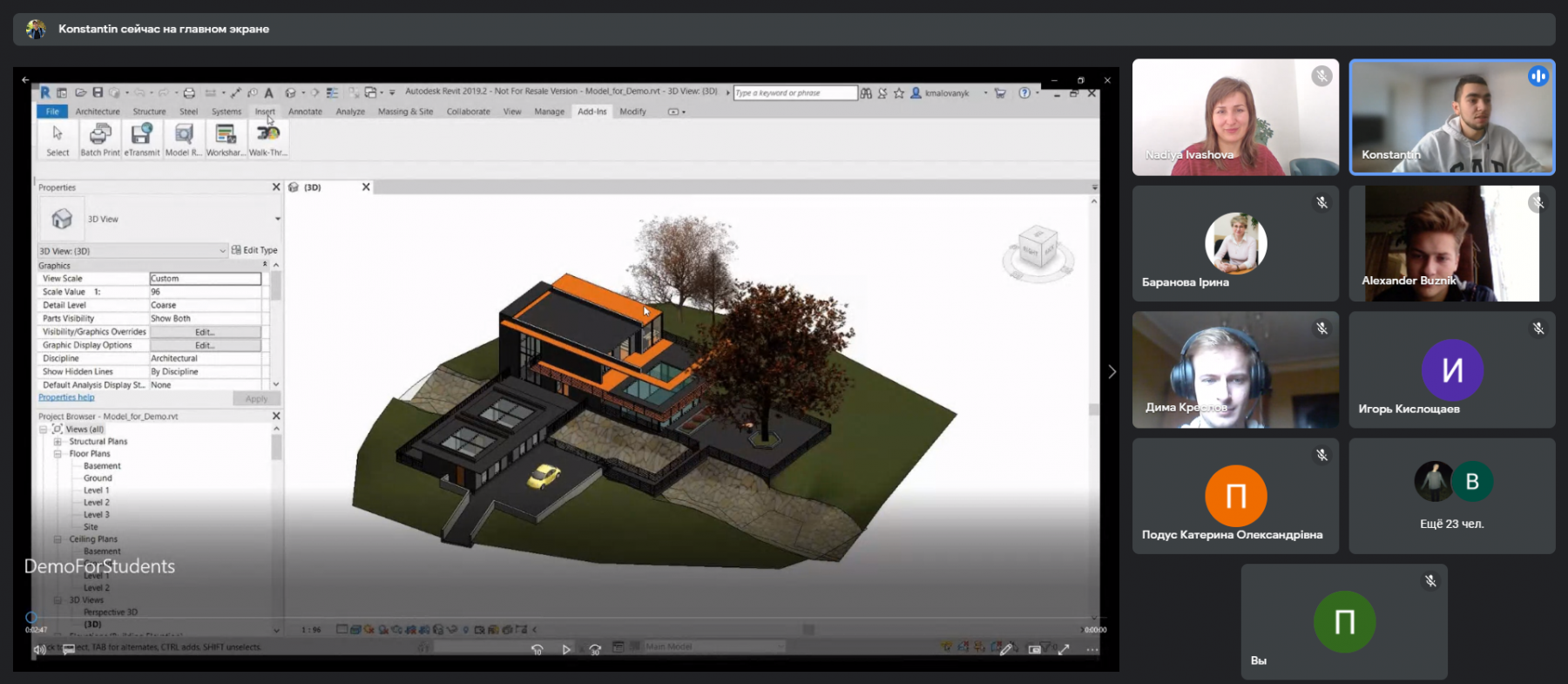Launch the eTransmit add-in
1568x684 pixels.
coord(141,139)
